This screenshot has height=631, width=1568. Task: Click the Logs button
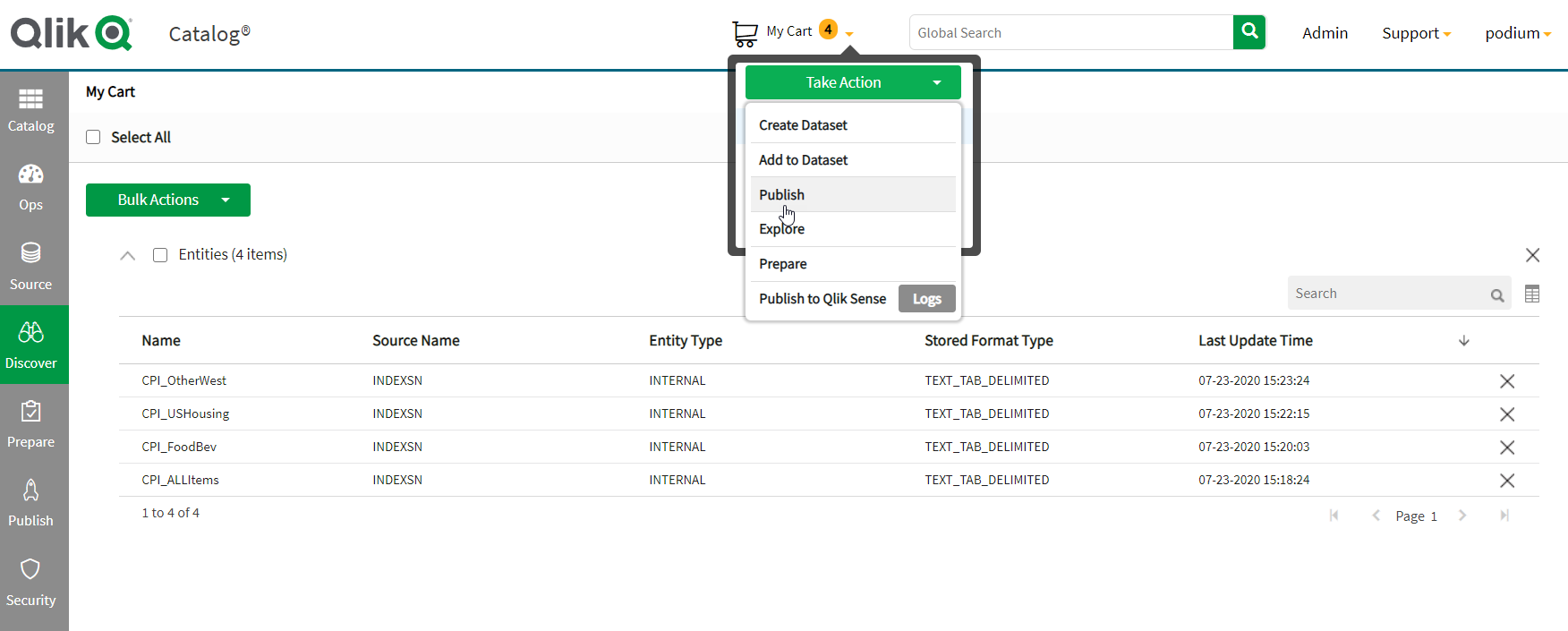(x=926, y=299)
